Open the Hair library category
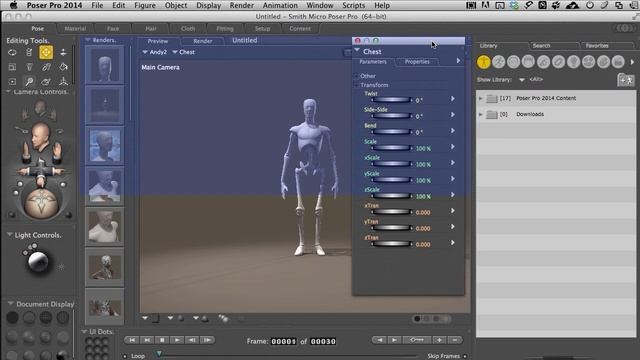The image size is (640, 360). pos(528,62)
